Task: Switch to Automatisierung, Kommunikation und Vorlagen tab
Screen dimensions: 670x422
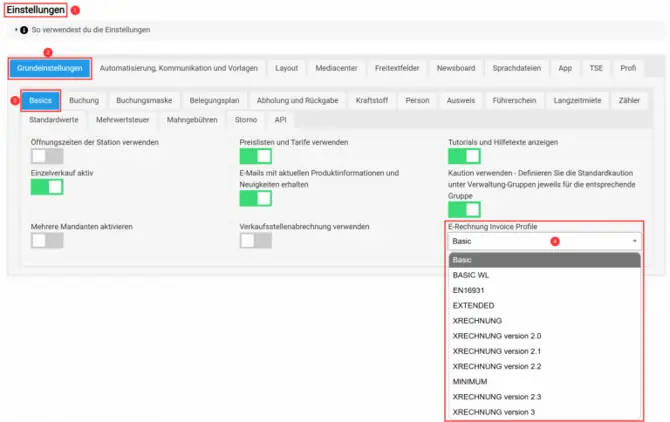Action: (179, 68)
